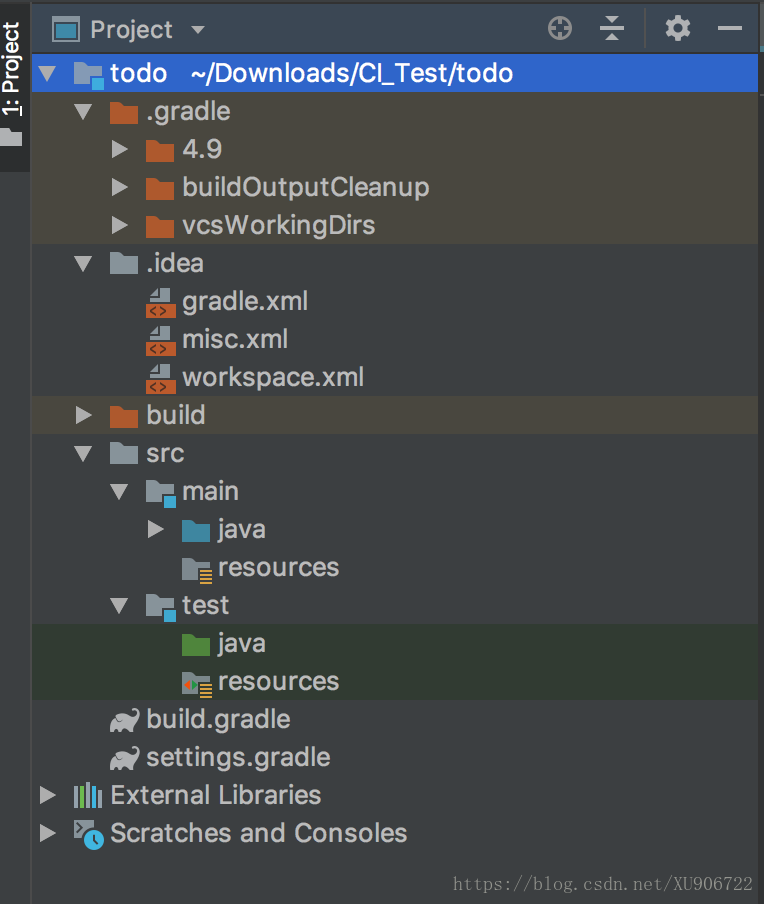Select gradle.xml file name
The height and width of the screenshot is (904, 764).
click(x=245, y=302)
